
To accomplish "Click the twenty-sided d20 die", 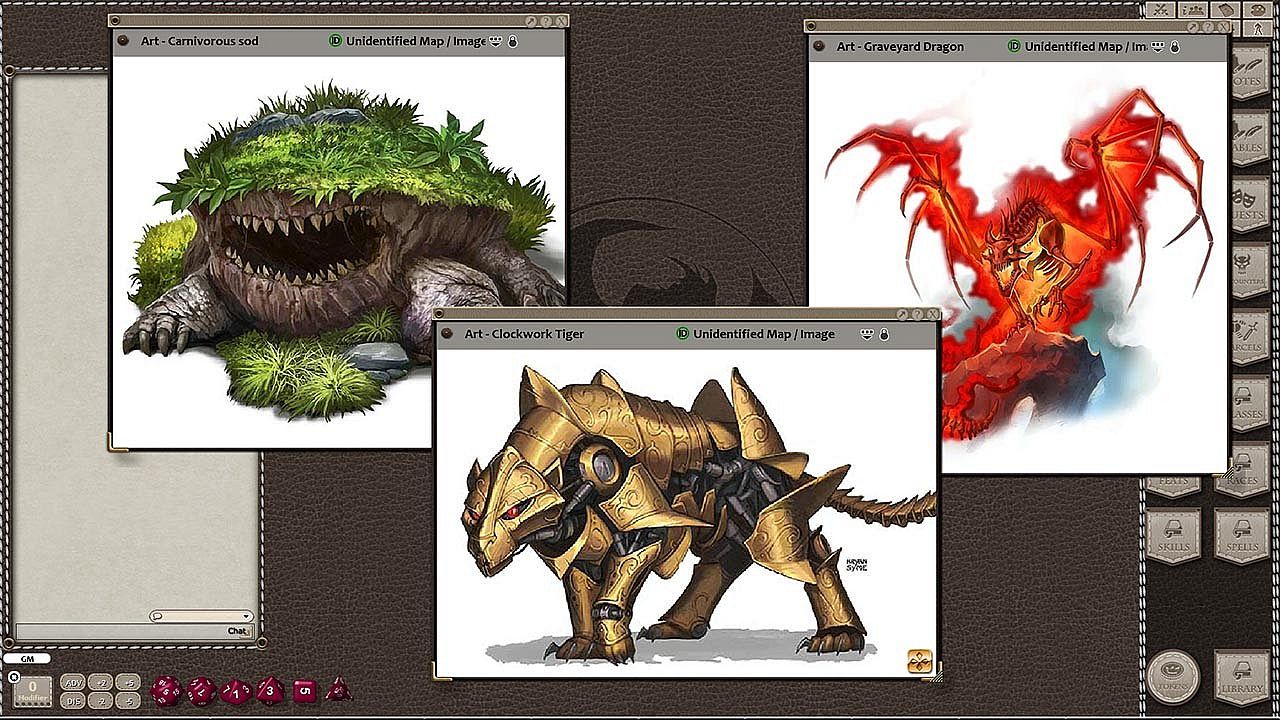I will coord(166,690).
